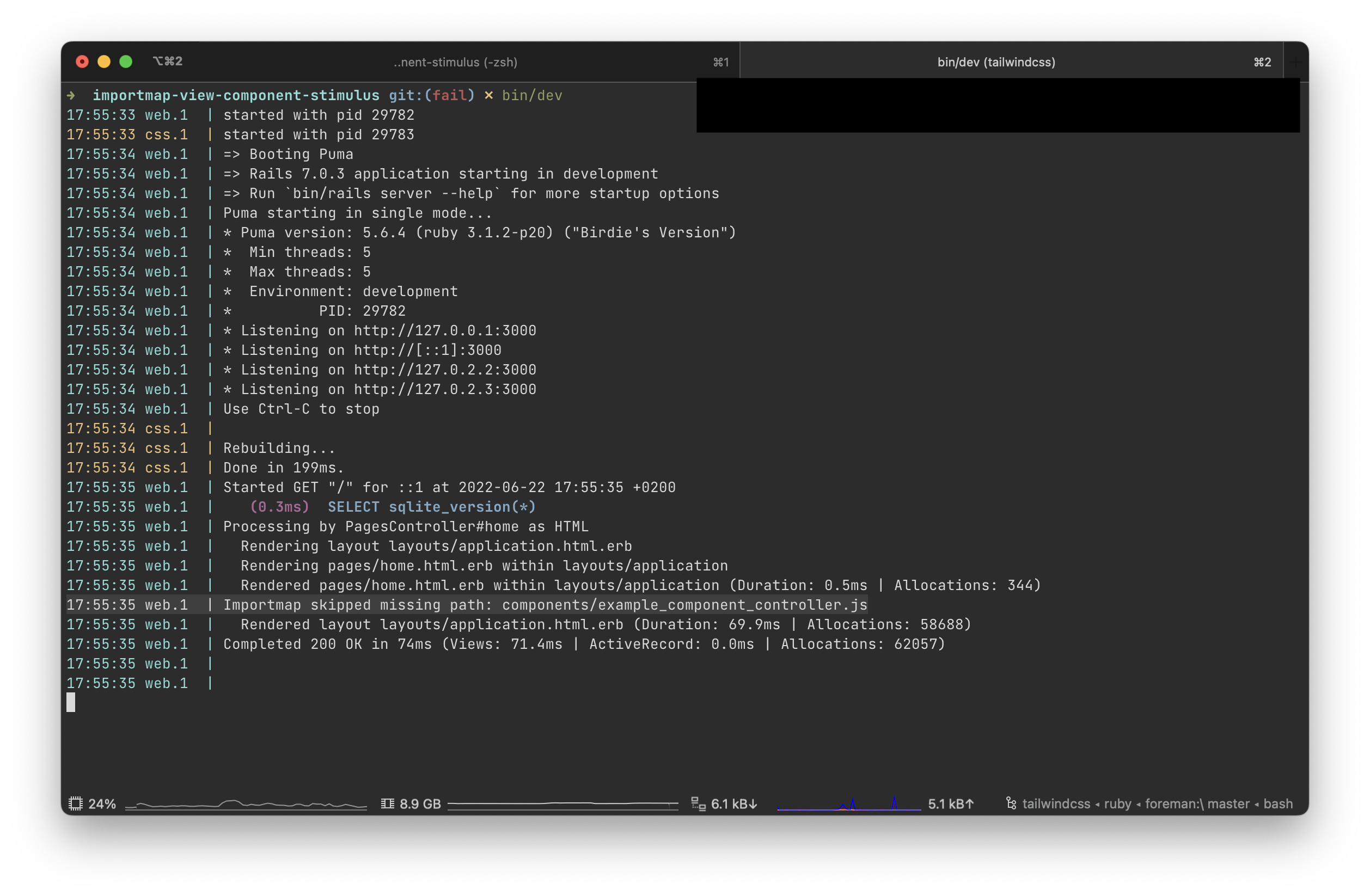
Task: Click the CPU utilization sparkline graph
Action: point(246,804)
